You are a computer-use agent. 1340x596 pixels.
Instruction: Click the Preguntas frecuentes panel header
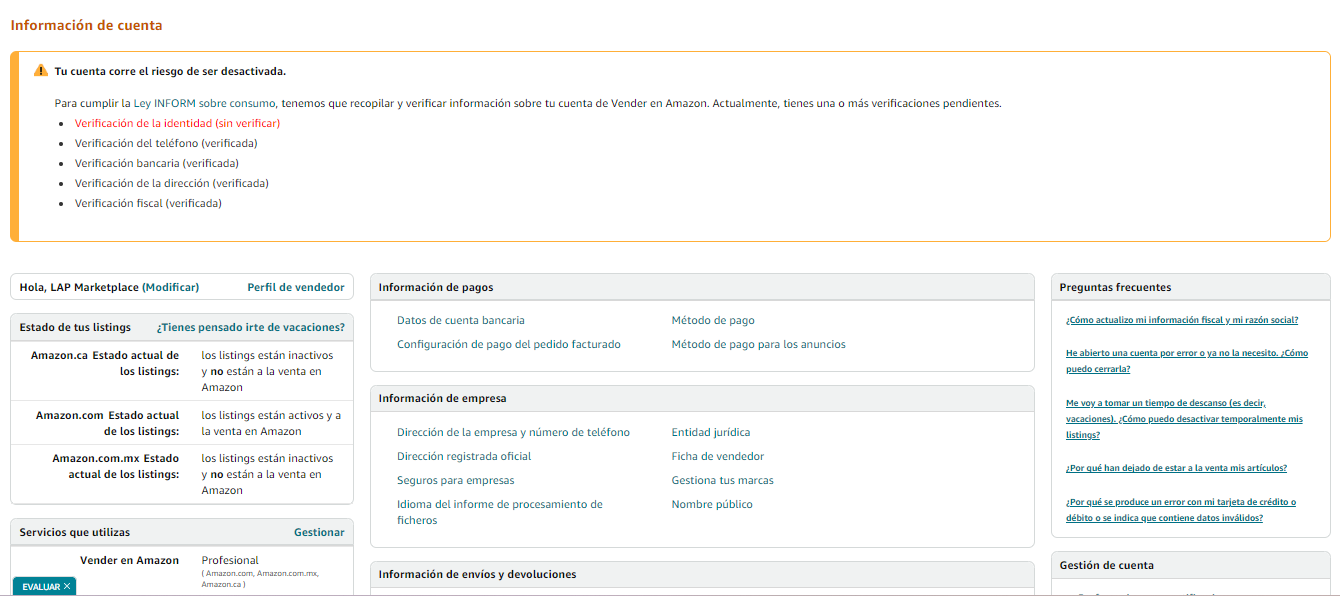[1115, 287]
